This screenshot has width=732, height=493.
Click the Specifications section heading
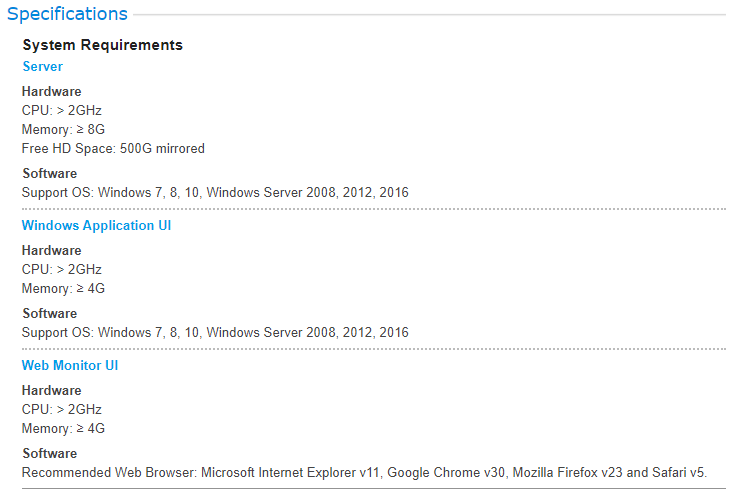pos(67,14)
